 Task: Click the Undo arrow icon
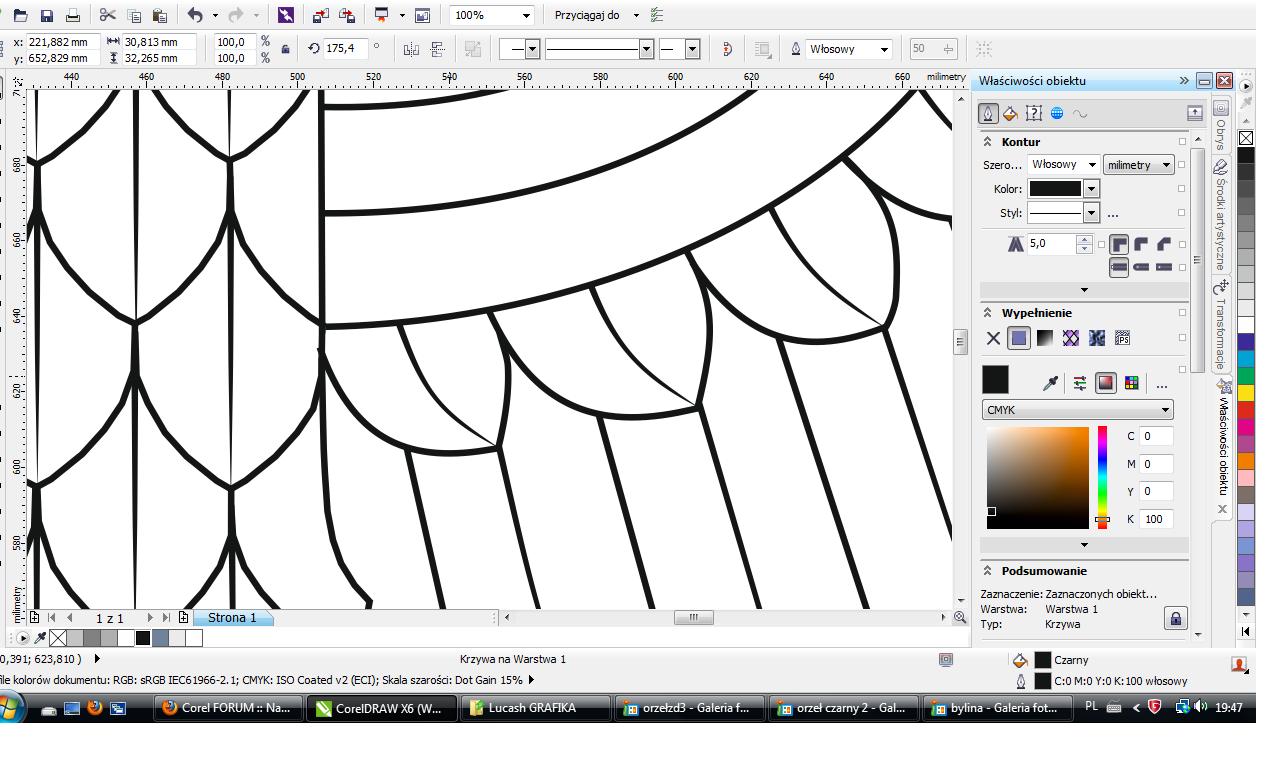click(194, 16)
